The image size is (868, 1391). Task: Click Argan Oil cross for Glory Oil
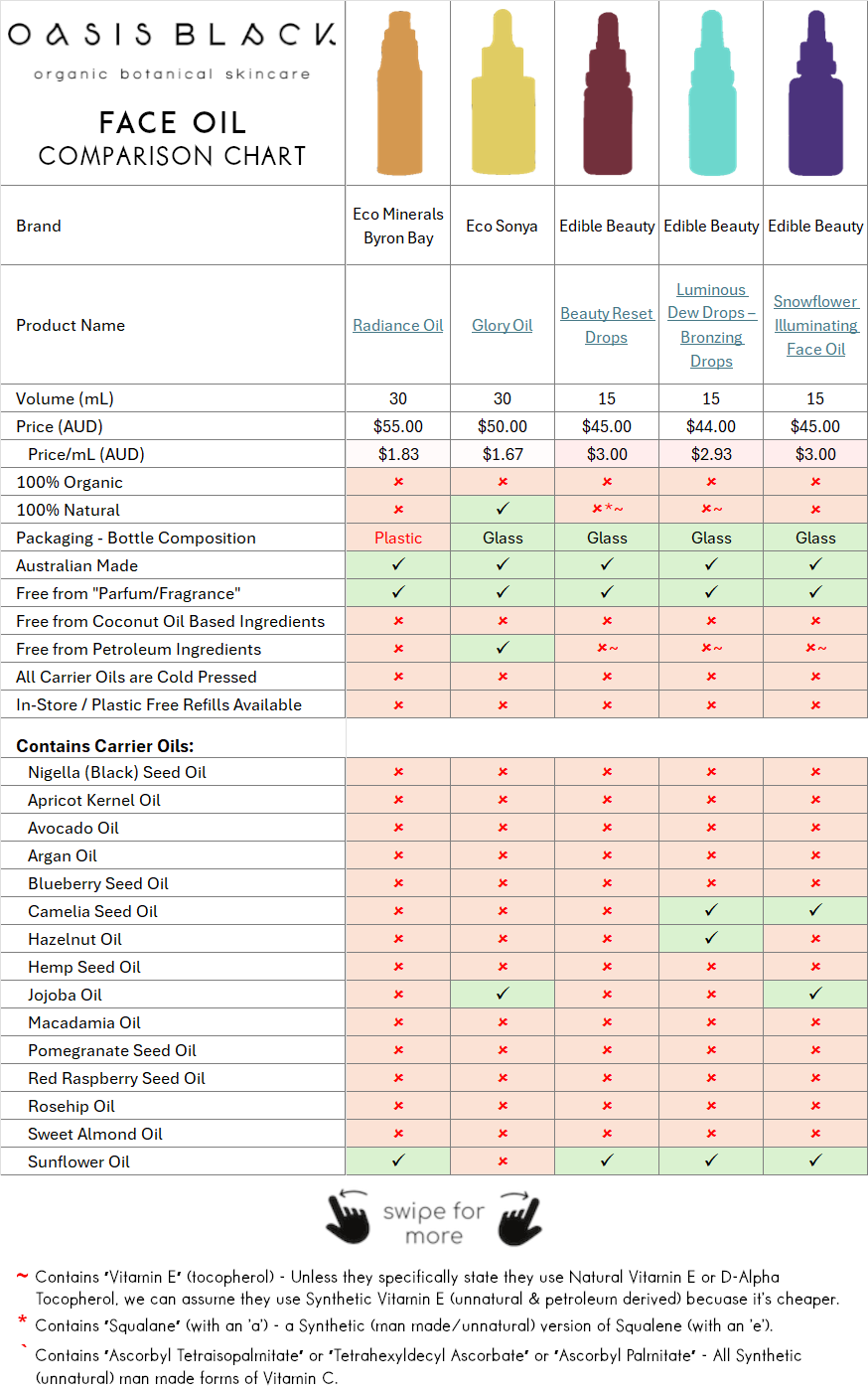[x=503, y=855]
